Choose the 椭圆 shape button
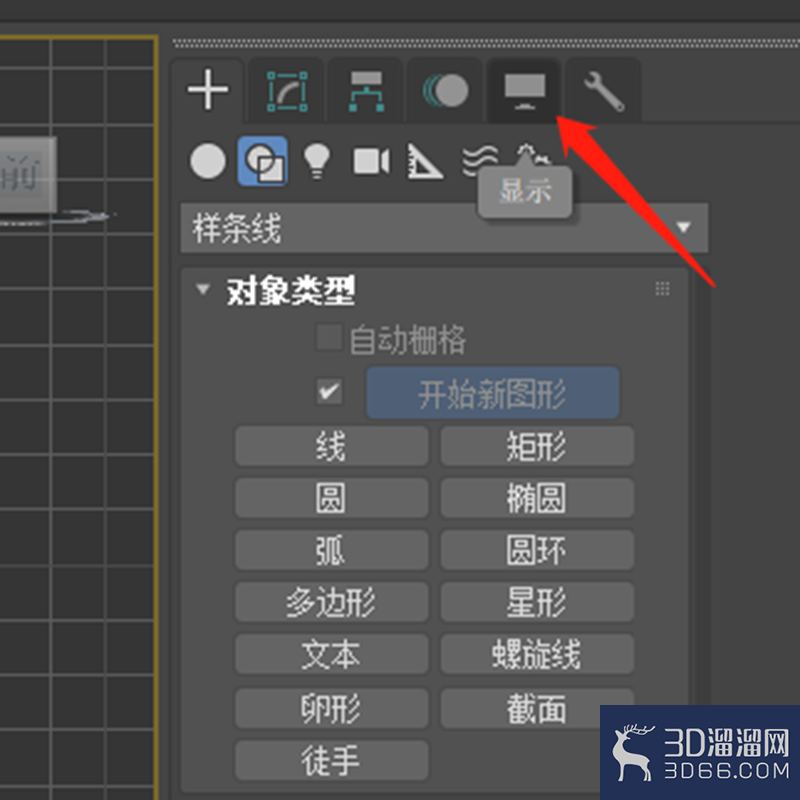Viewport: 800px width, 800px height. pyautogui.click(x=537, y=498)
